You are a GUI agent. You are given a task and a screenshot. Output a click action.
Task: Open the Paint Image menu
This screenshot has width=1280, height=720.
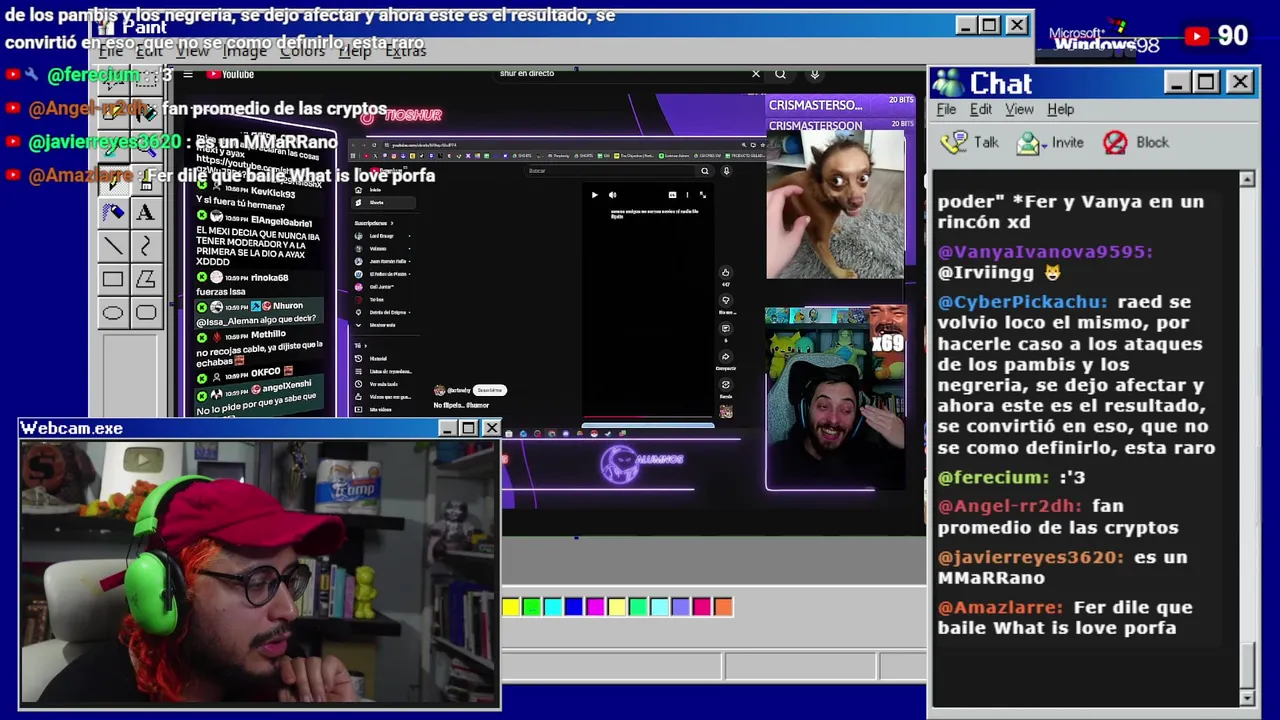(245, 51)
